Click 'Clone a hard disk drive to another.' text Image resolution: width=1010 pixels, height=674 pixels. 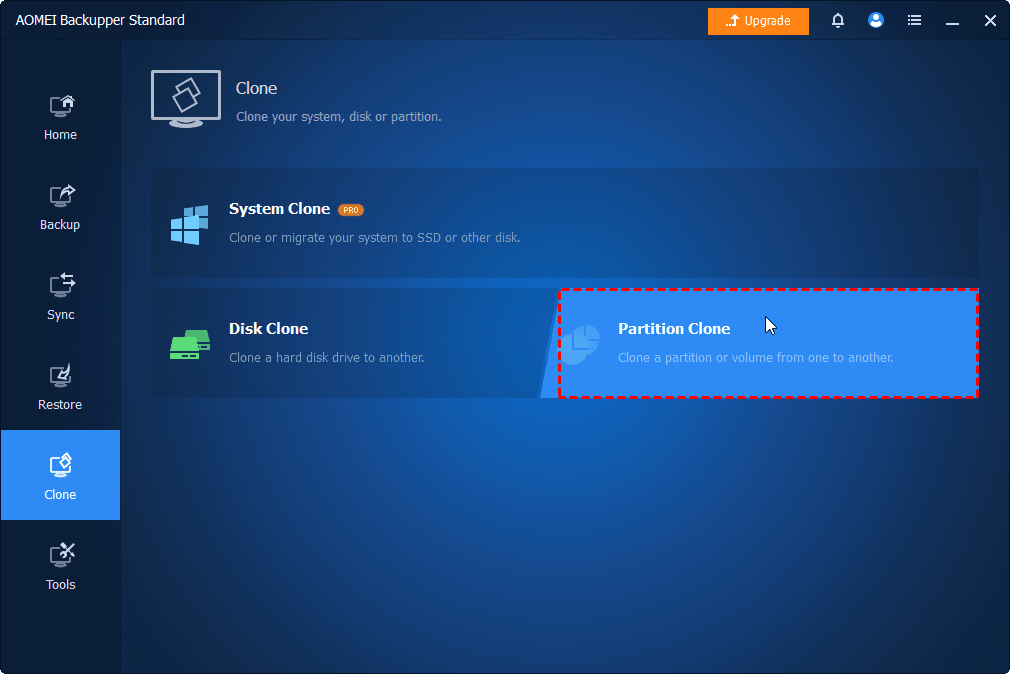click(x=327, y=358)
